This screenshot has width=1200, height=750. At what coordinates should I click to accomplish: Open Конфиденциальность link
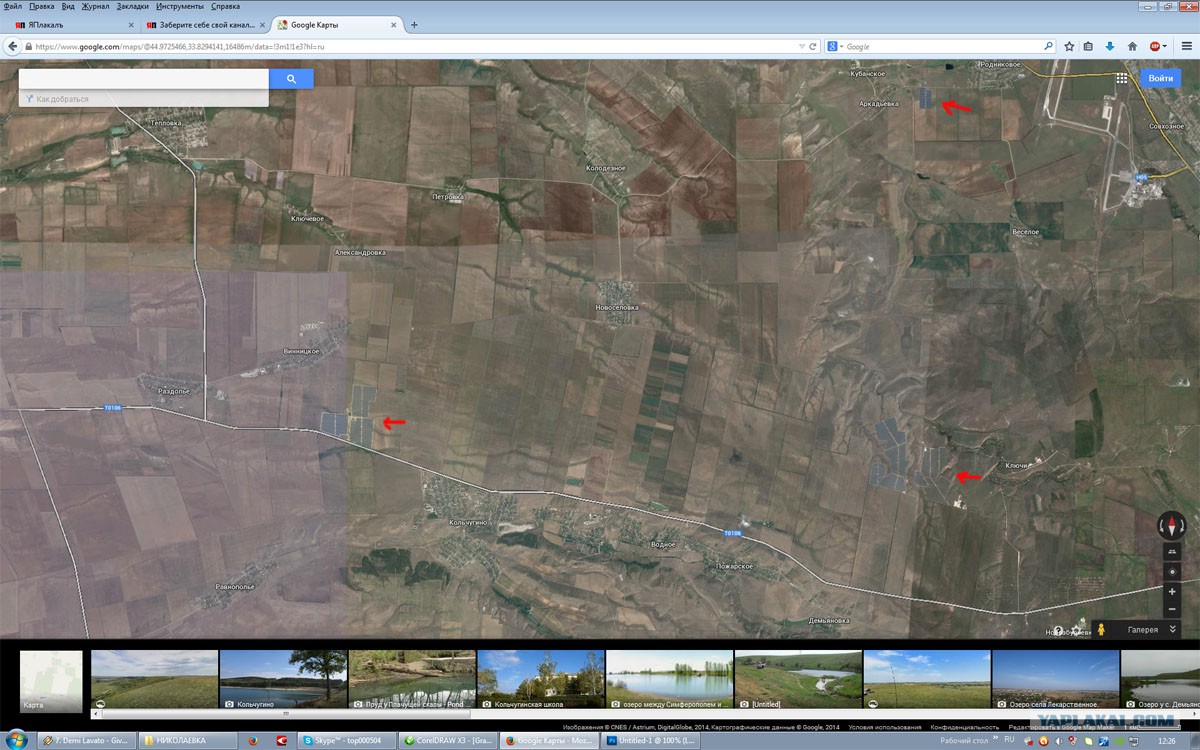tap(964, 727)
